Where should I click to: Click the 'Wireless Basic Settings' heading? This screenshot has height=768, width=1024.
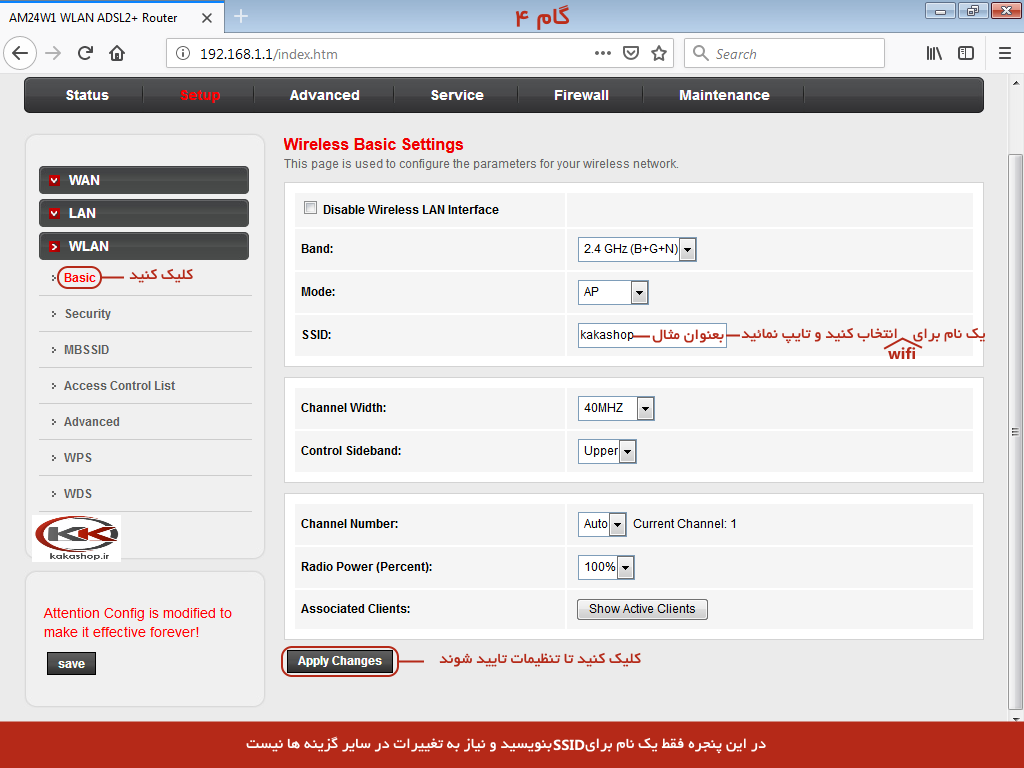tap(374, 144)
